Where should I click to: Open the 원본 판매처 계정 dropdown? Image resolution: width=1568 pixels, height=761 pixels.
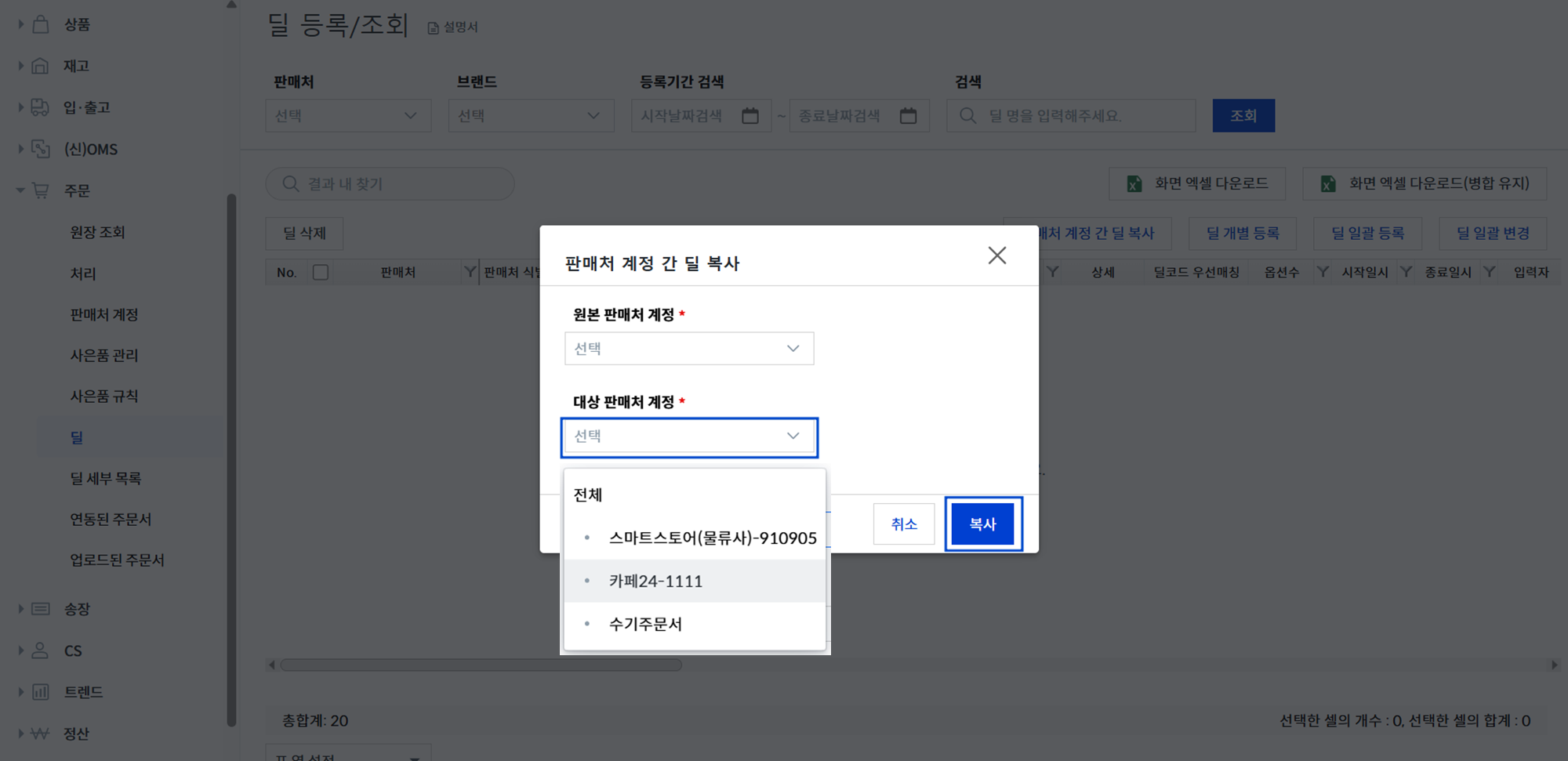coord(689,349)
